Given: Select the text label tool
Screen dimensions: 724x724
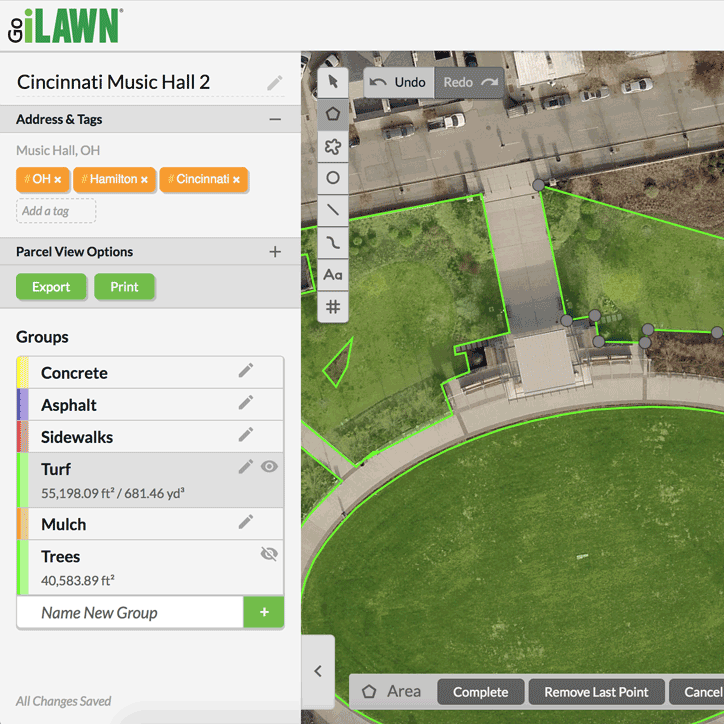Looking at the screenshot, I should pyautogui.click(x=333, y=275).
